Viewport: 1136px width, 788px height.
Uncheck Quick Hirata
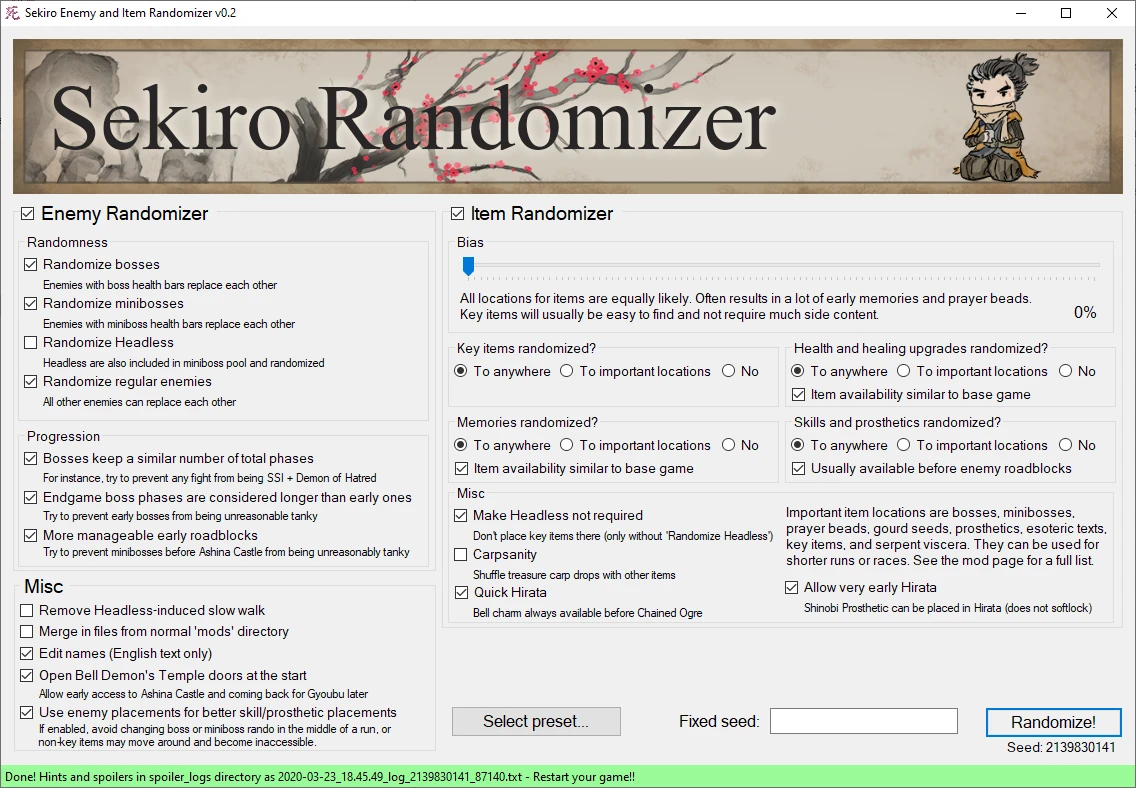tap(462, 592)
